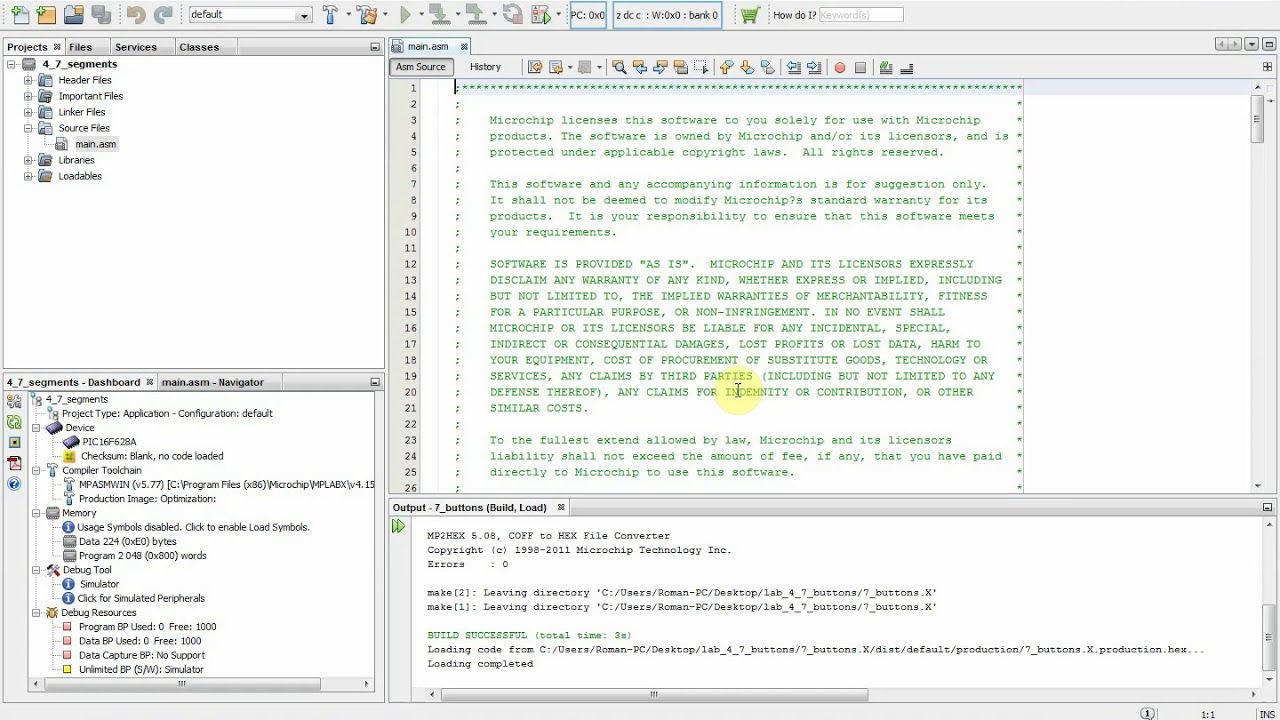The width and height of the screenshot is (1280, 720).
Task: Click the Shift Line Right icon
Action: coord(814,67)
